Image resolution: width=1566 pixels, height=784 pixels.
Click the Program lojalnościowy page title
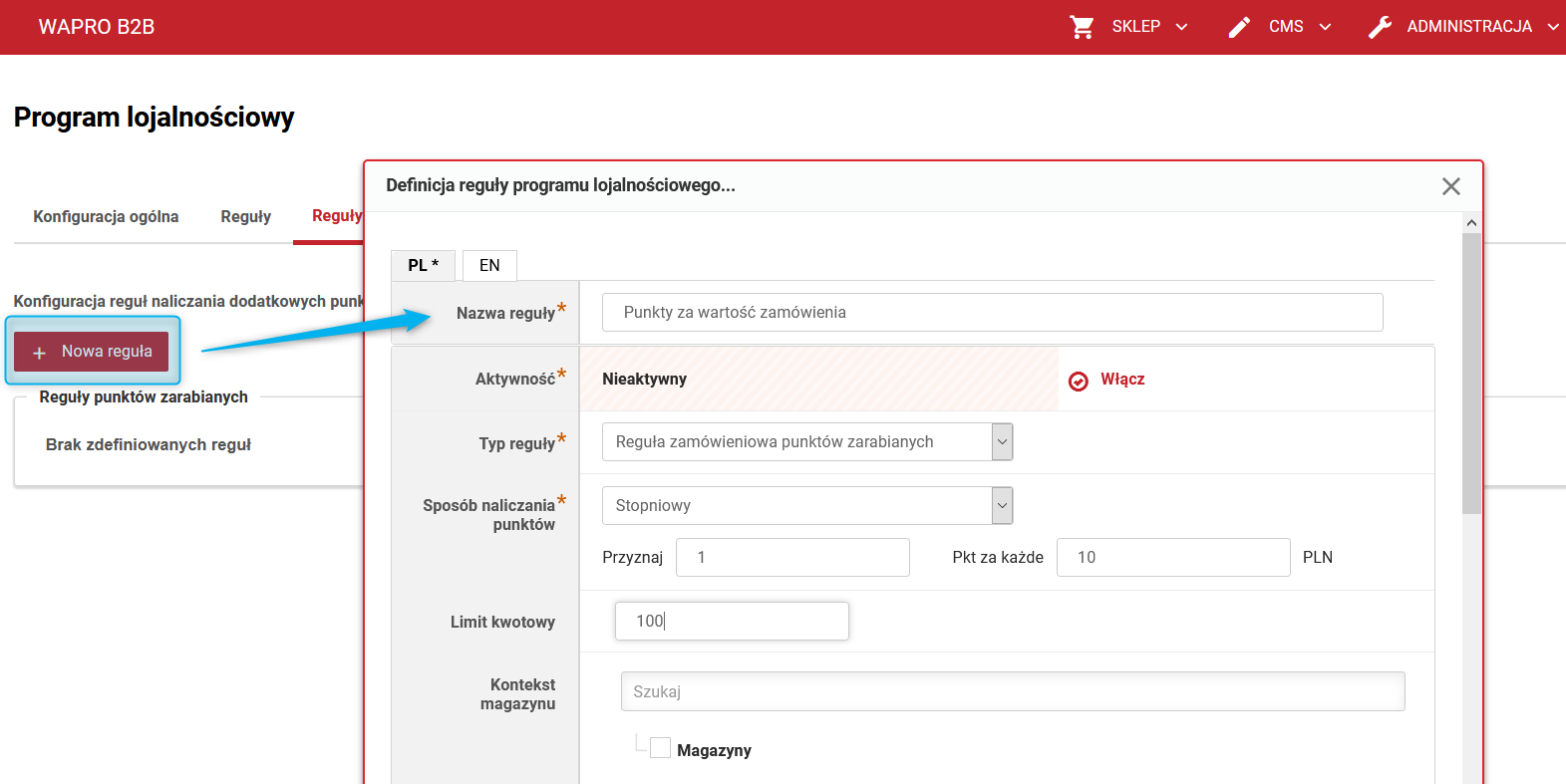pos(155,118)
